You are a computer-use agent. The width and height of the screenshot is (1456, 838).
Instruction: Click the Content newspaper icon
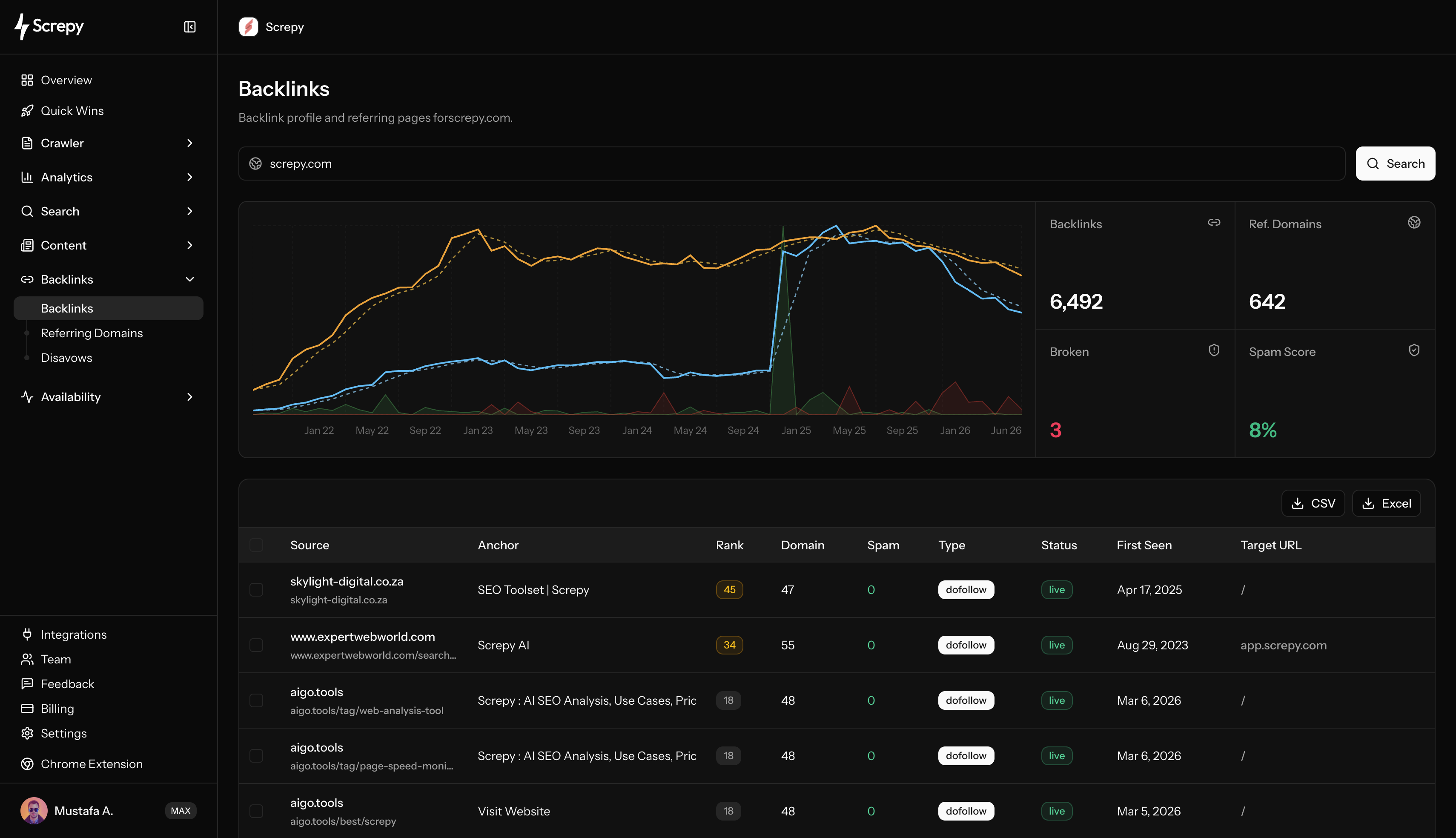pyautogui.click(x=27, y=245)
